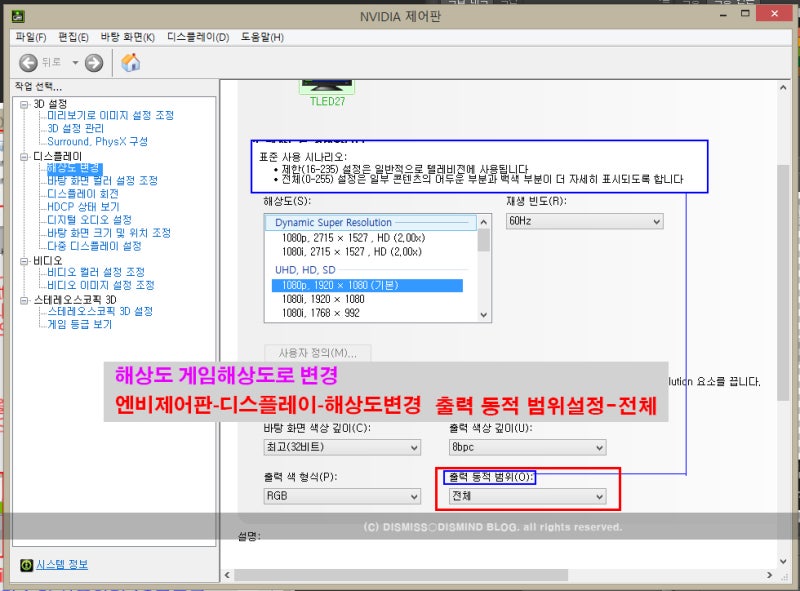Click the resolution list scroll-up arrow
Image resolution: width=800 pixels, height=591 pixels.
pyautogui.click(x=484, y=222)
